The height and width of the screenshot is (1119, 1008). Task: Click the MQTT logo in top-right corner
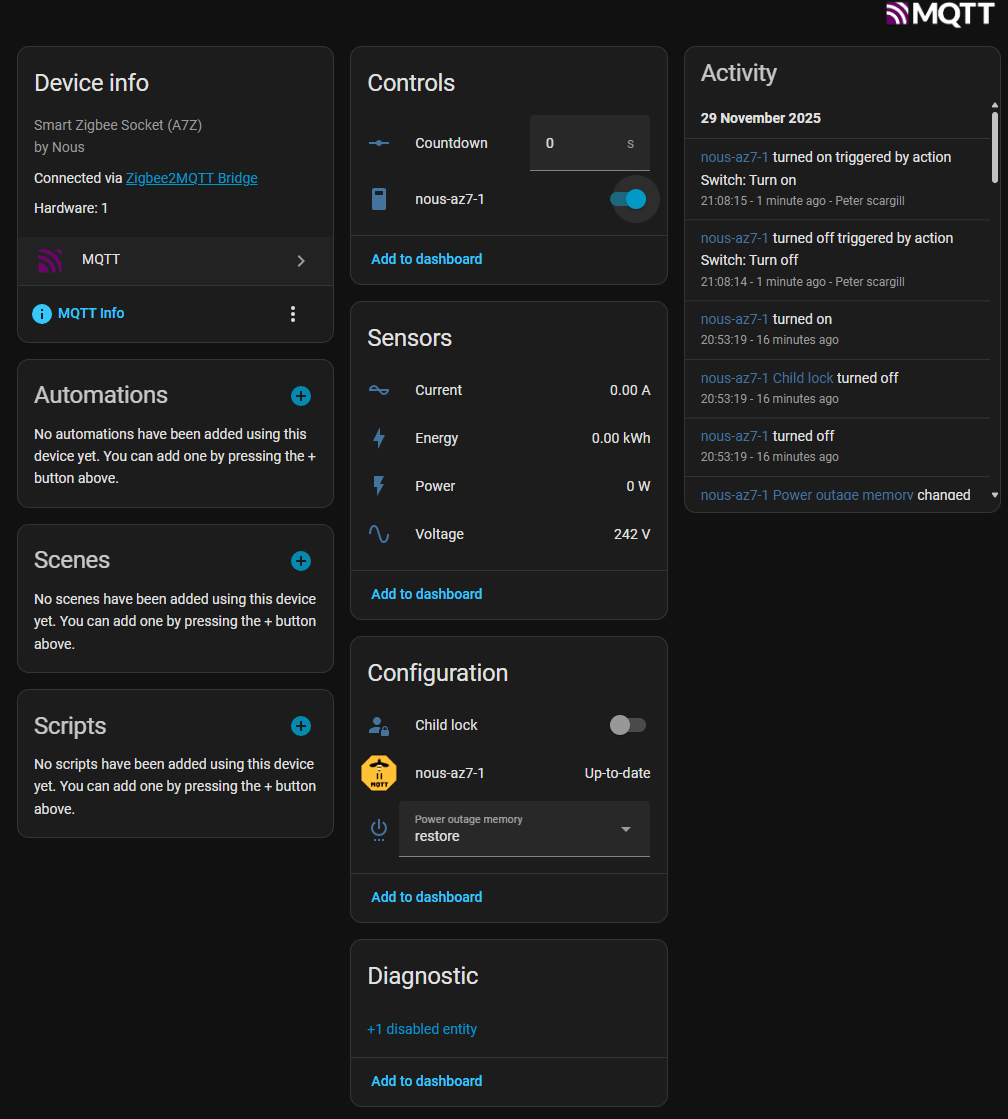[x=940, y=14]
